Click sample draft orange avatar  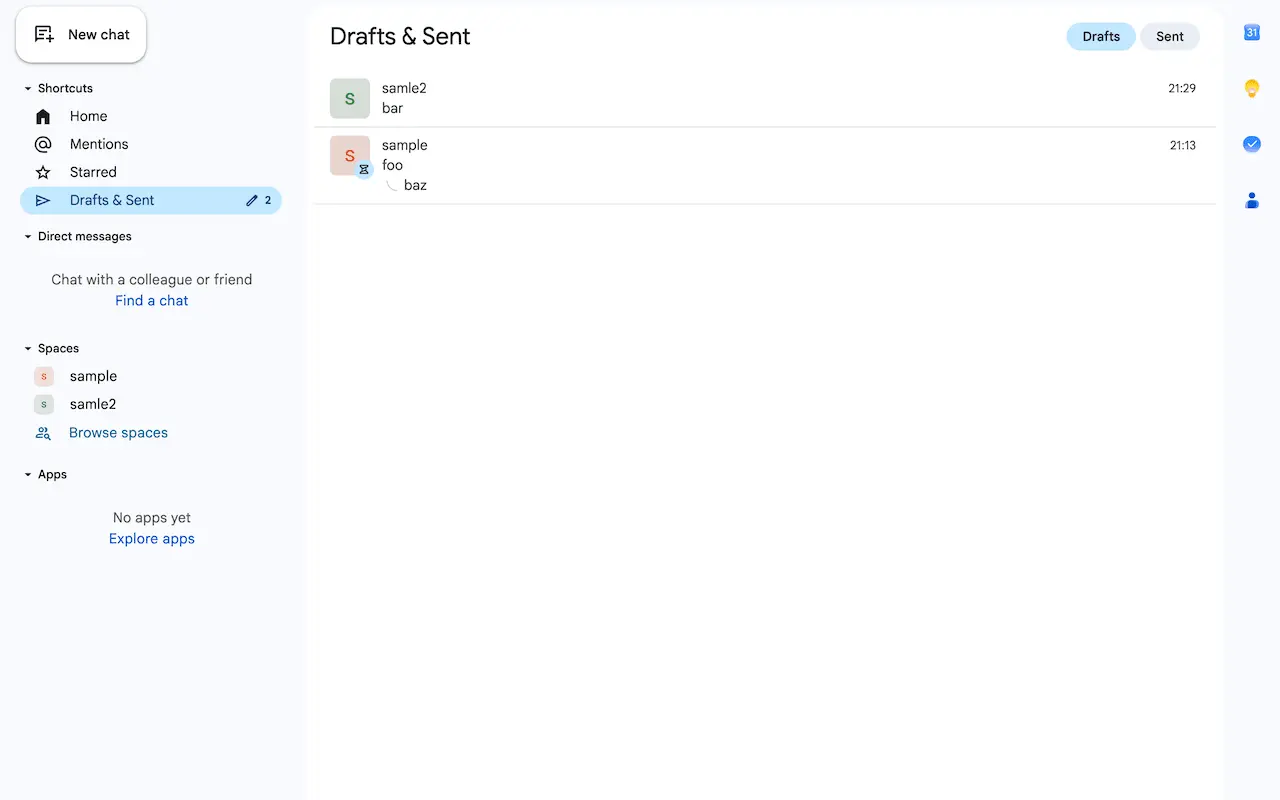pyautogui.click(x=350, y=155)
